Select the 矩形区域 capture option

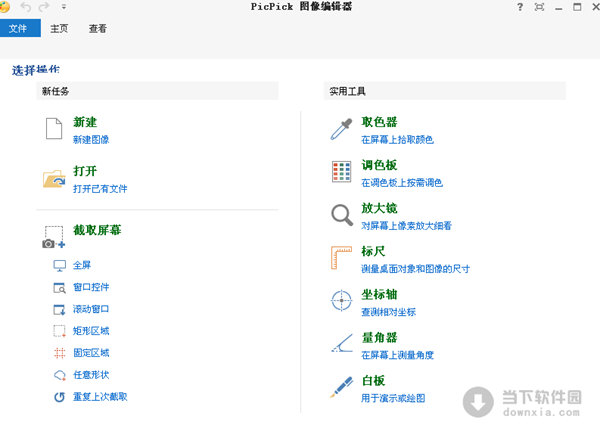(91, 331)
